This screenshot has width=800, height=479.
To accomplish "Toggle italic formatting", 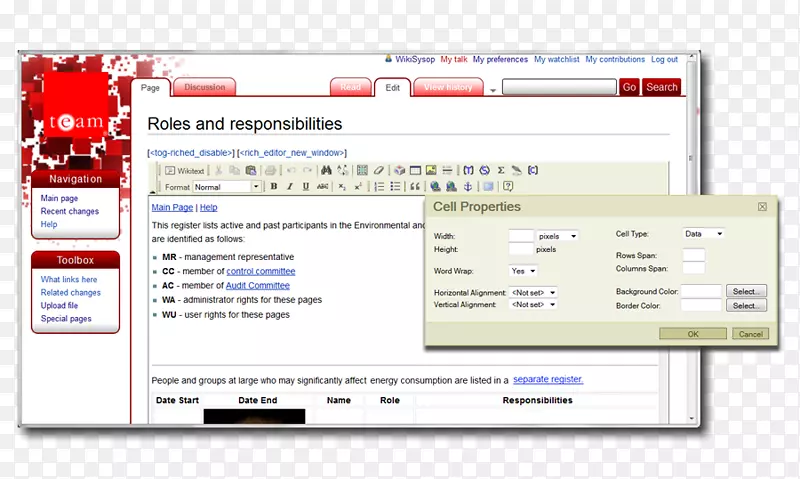I will click(x=290, y=187).
